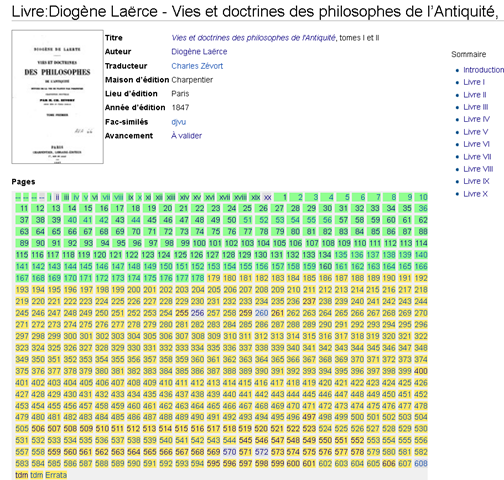Open page 179 in page index
504x480 pixels.
(x=214, y=278)
